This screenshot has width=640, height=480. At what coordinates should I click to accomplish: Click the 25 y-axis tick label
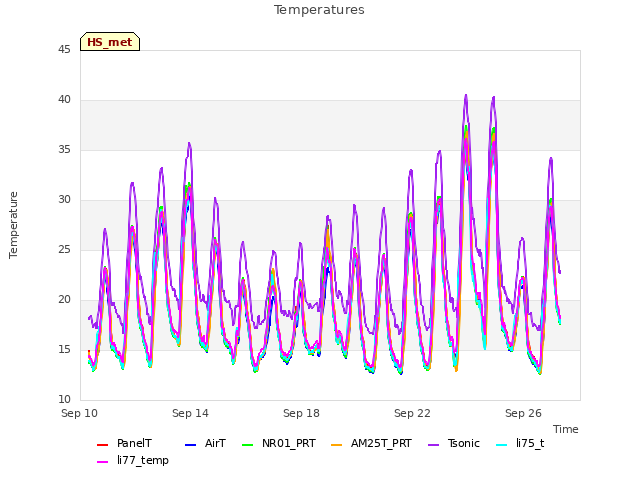(x=64, y=250)
